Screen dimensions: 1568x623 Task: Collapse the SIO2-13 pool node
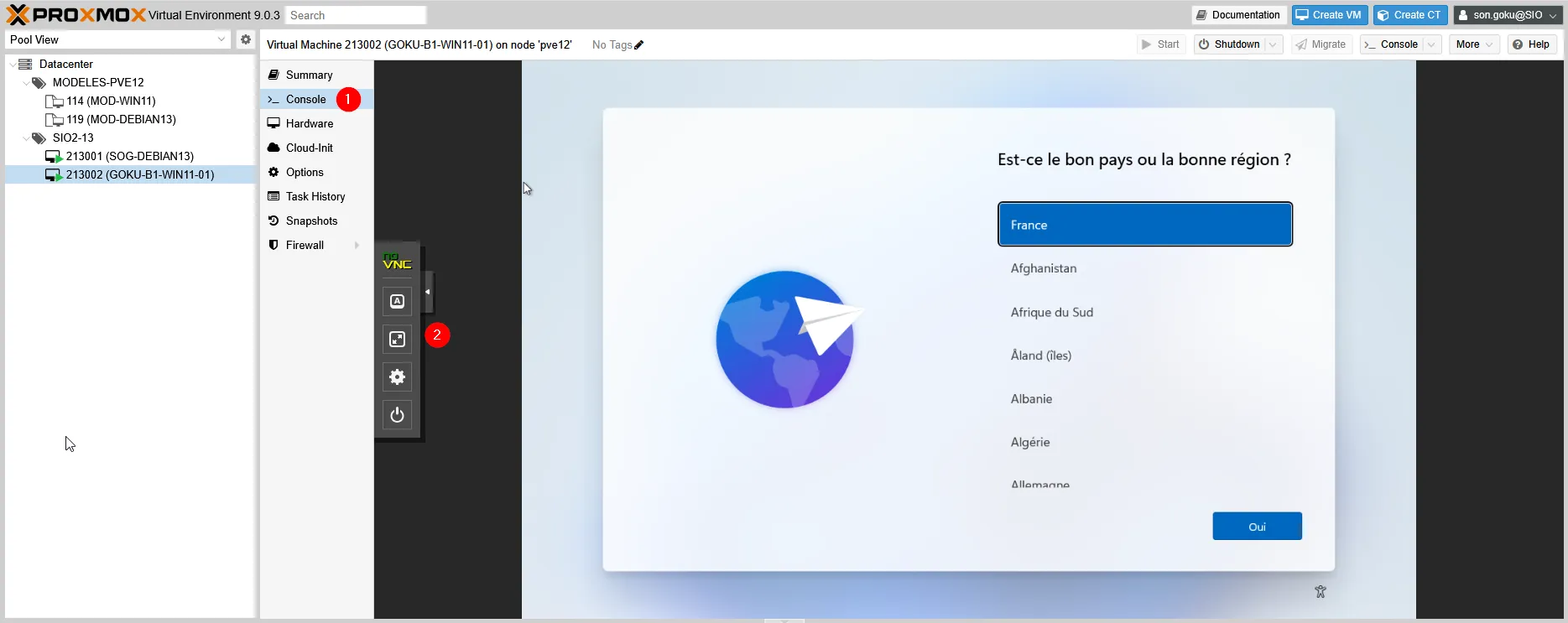pos(26,138)
